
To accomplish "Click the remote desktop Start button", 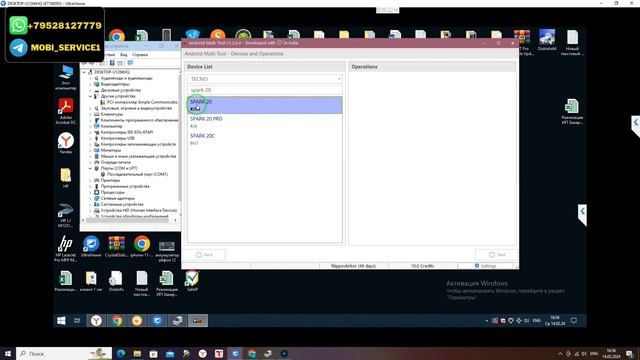I will click(x=61, y=321).
